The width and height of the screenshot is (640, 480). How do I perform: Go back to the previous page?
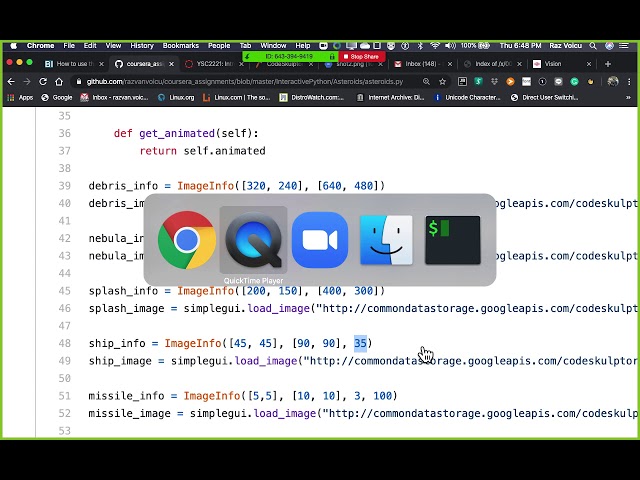point(11,82)
